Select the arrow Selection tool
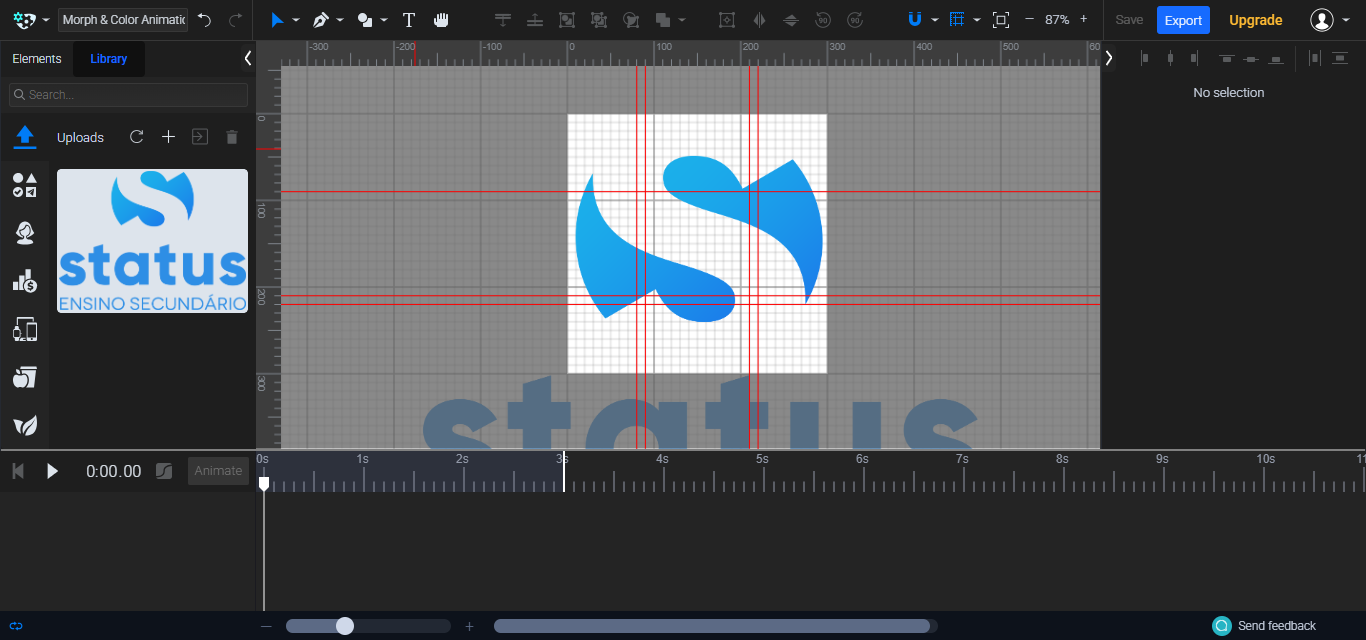This screenshot has width=1366, height=640. coord(277,19)
